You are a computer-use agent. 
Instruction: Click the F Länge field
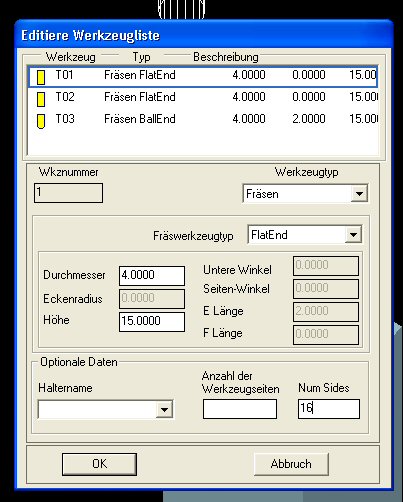click(x=326, y=334)
